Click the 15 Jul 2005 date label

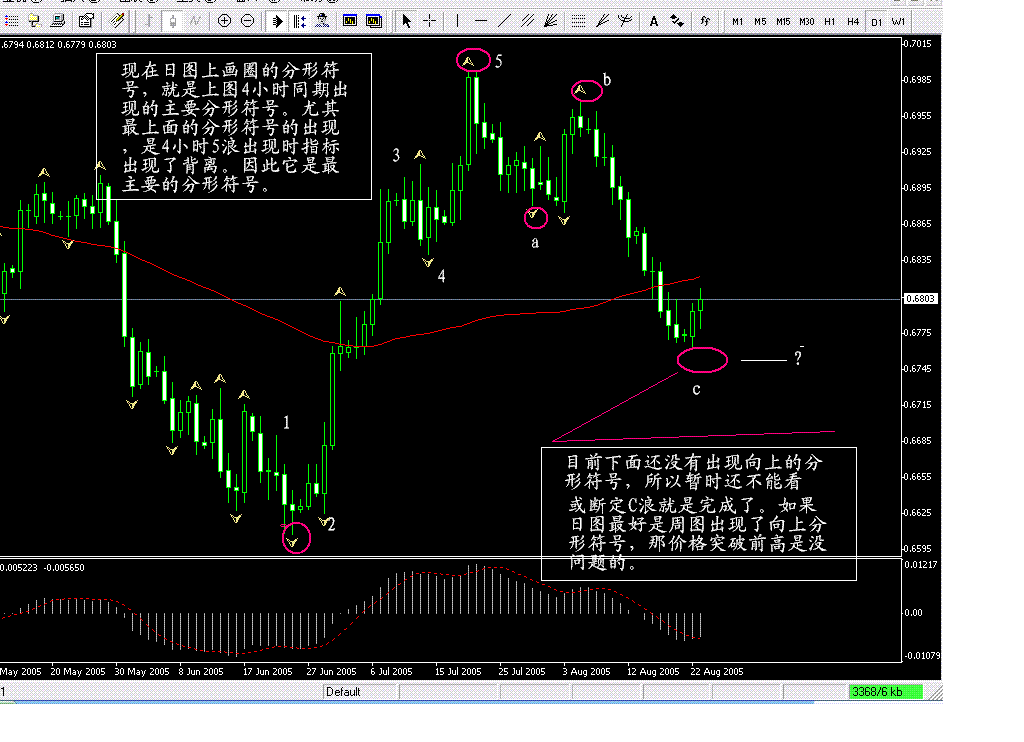click(458, 671)
